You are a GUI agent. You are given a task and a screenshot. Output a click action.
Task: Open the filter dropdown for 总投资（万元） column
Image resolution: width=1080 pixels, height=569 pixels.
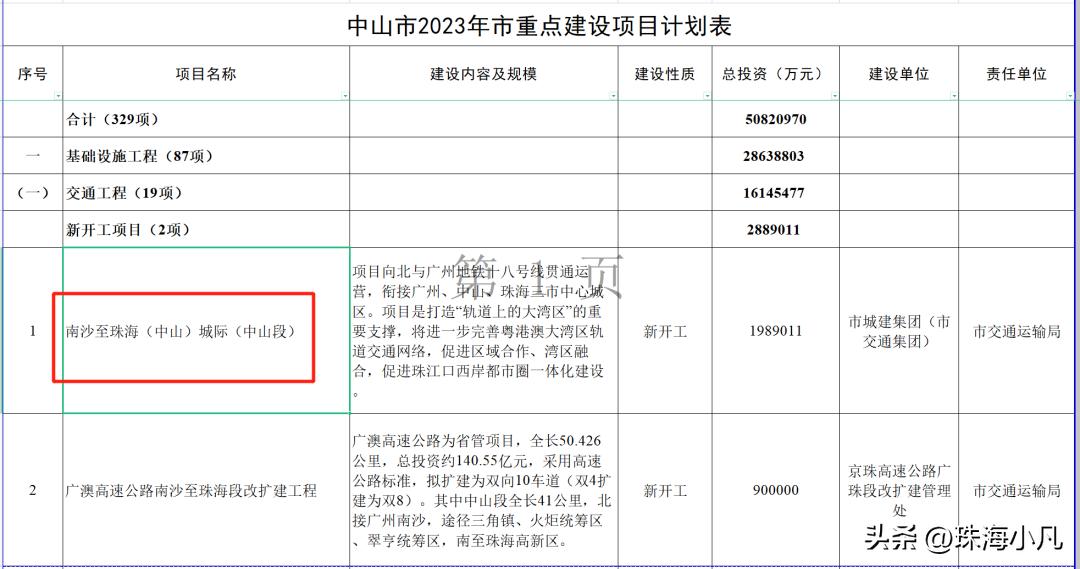click(x=835, y=96)
